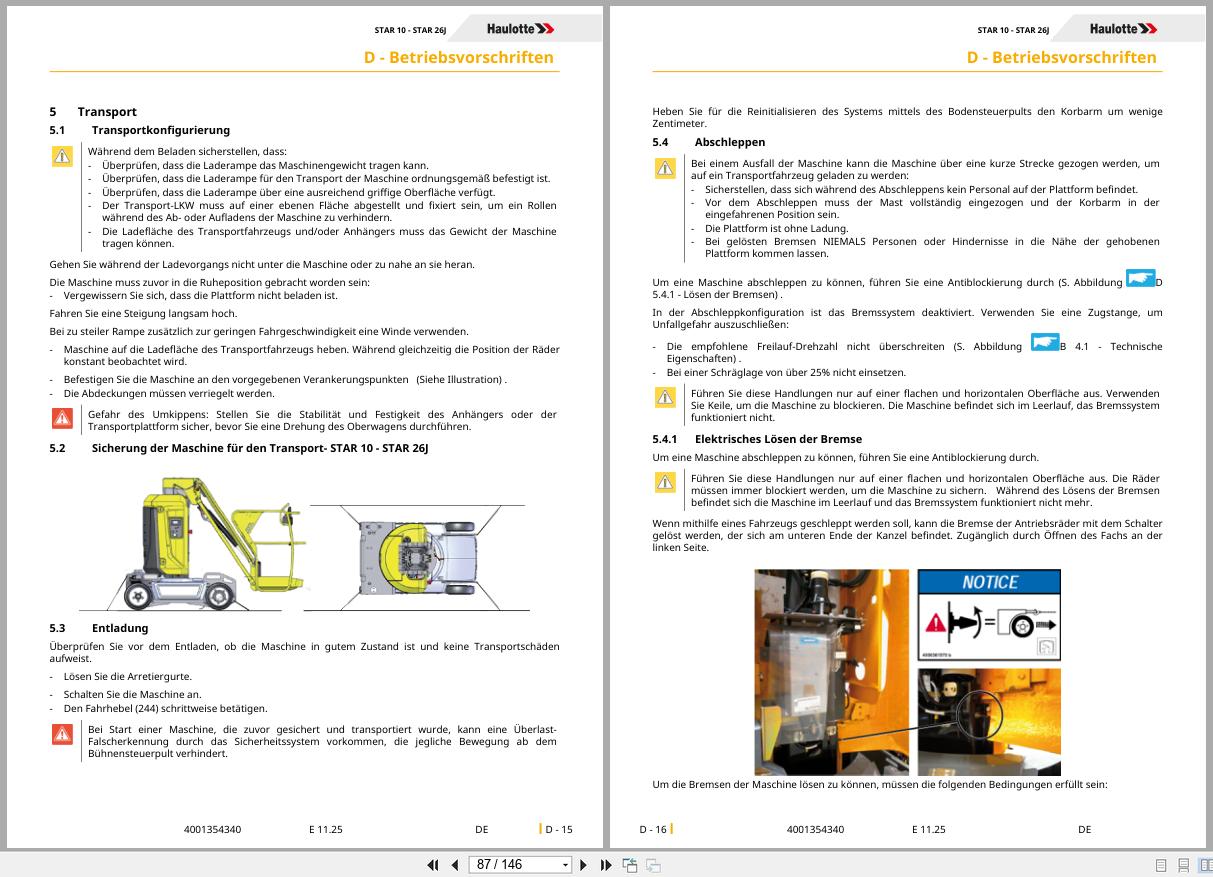The image size is (1213, 877).
Task: Click the go-back-to-previous-view icon
Action: click(630, 865)
